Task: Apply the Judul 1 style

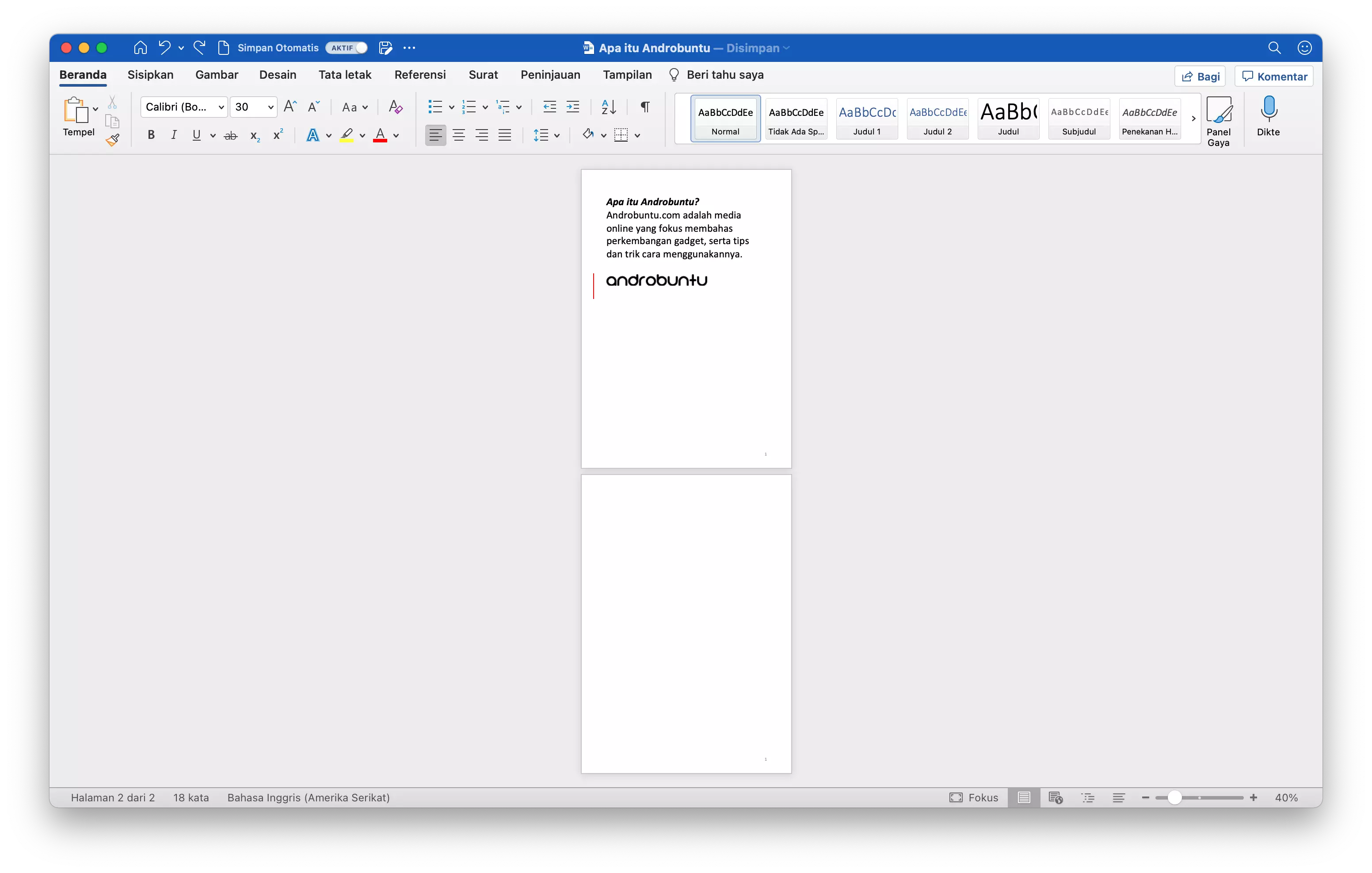Action: [x=867, y=118]
